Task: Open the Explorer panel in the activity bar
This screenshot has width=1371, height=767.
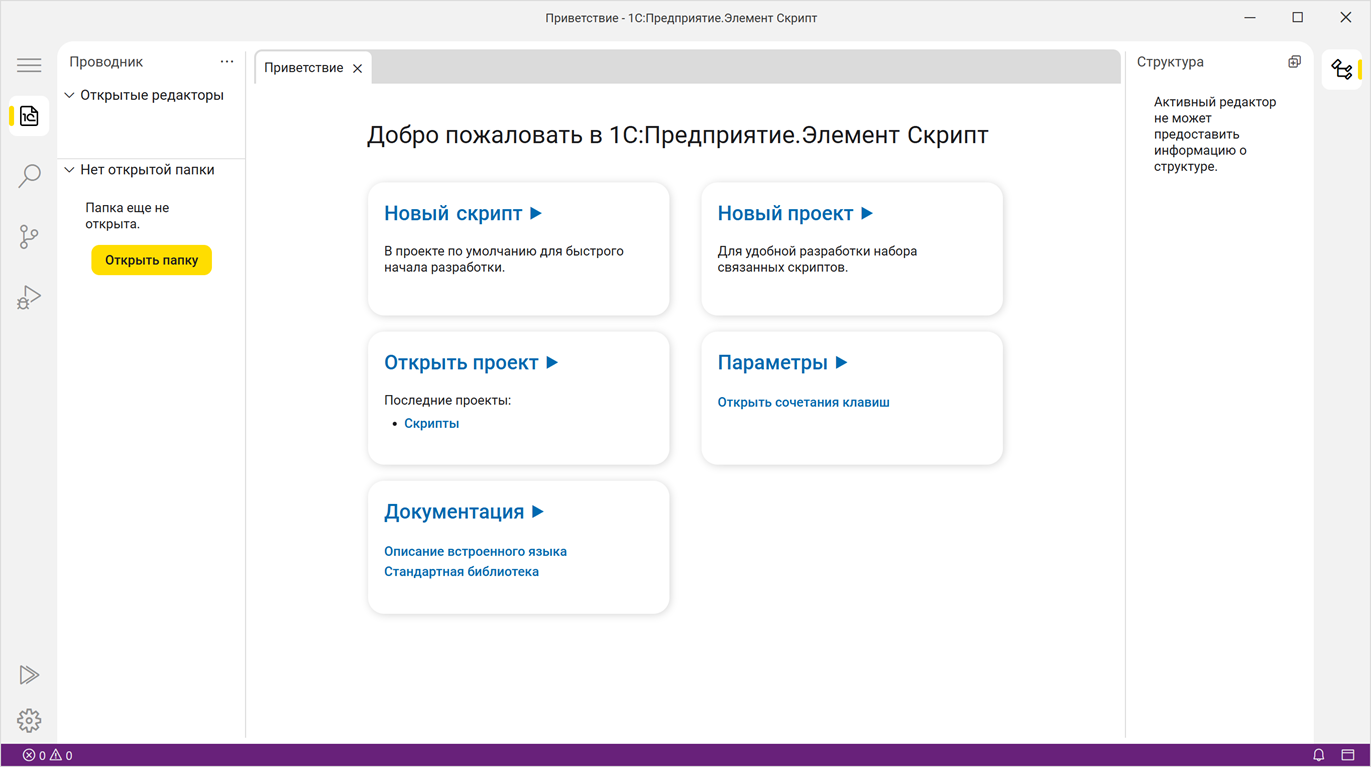Action: click(x=29, y=115)
